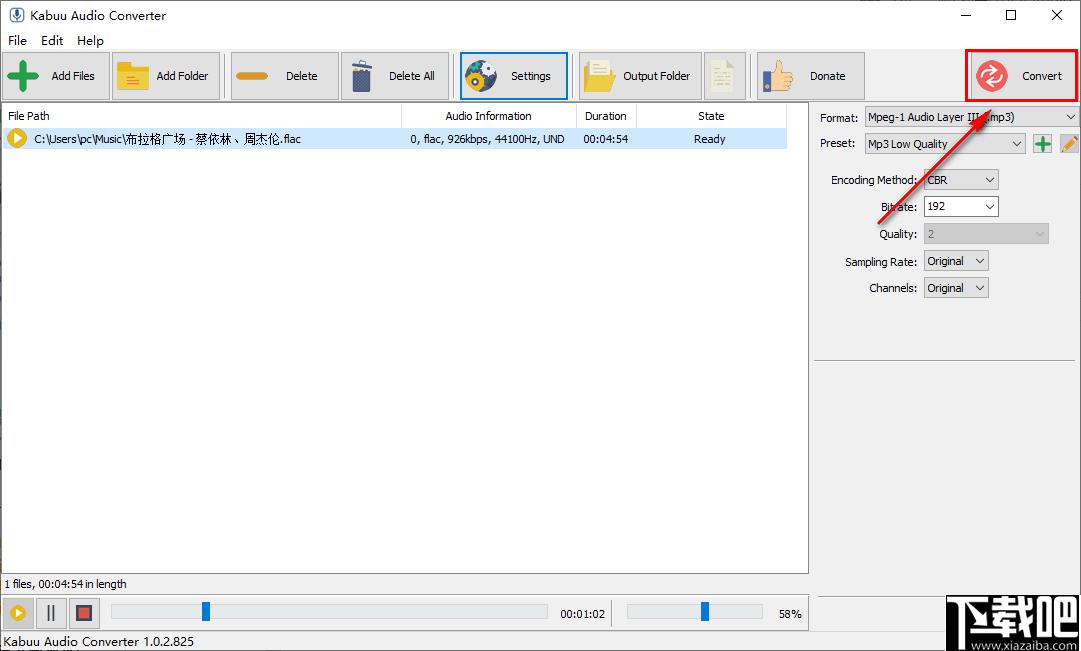Screen dimensions: 1081x651
Task: Click the volume slider handle
Action: (705, 612)
